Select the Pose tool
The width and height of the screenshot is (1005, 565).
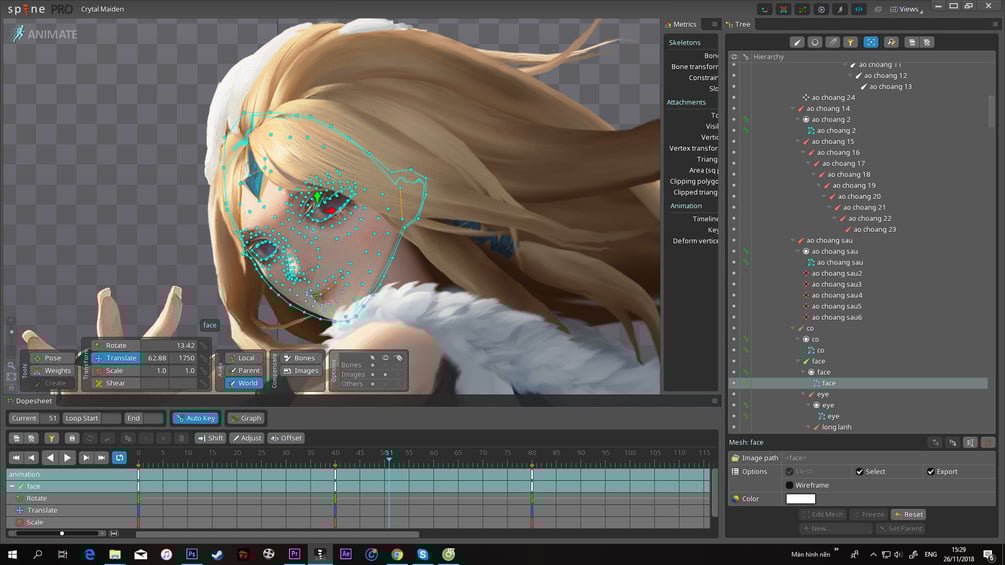(x=53, y=358)
